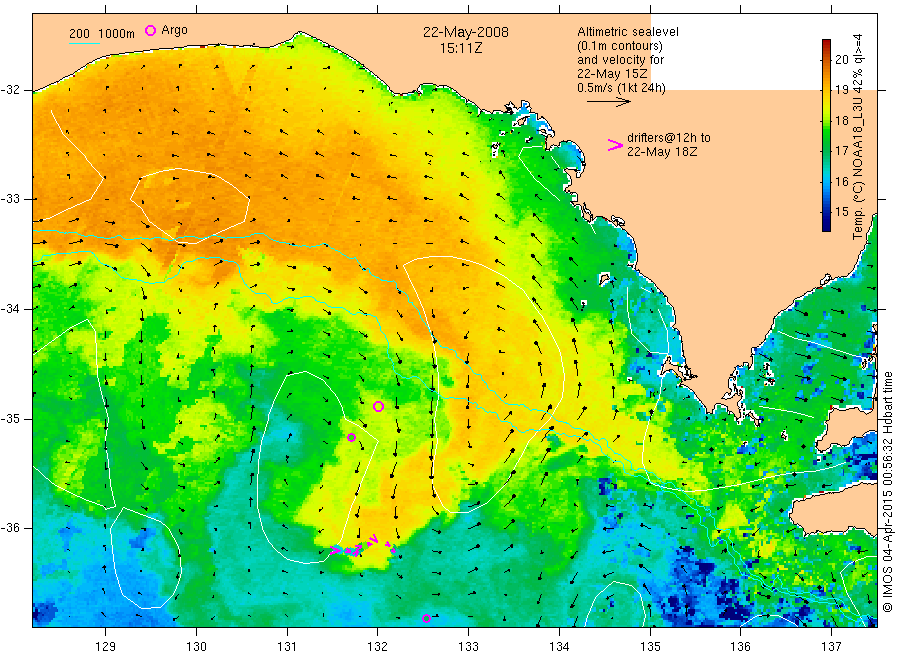Click the colorbar tick label 18
The width and height of the screenshot is (900, 660).
[x=841, y=120]
